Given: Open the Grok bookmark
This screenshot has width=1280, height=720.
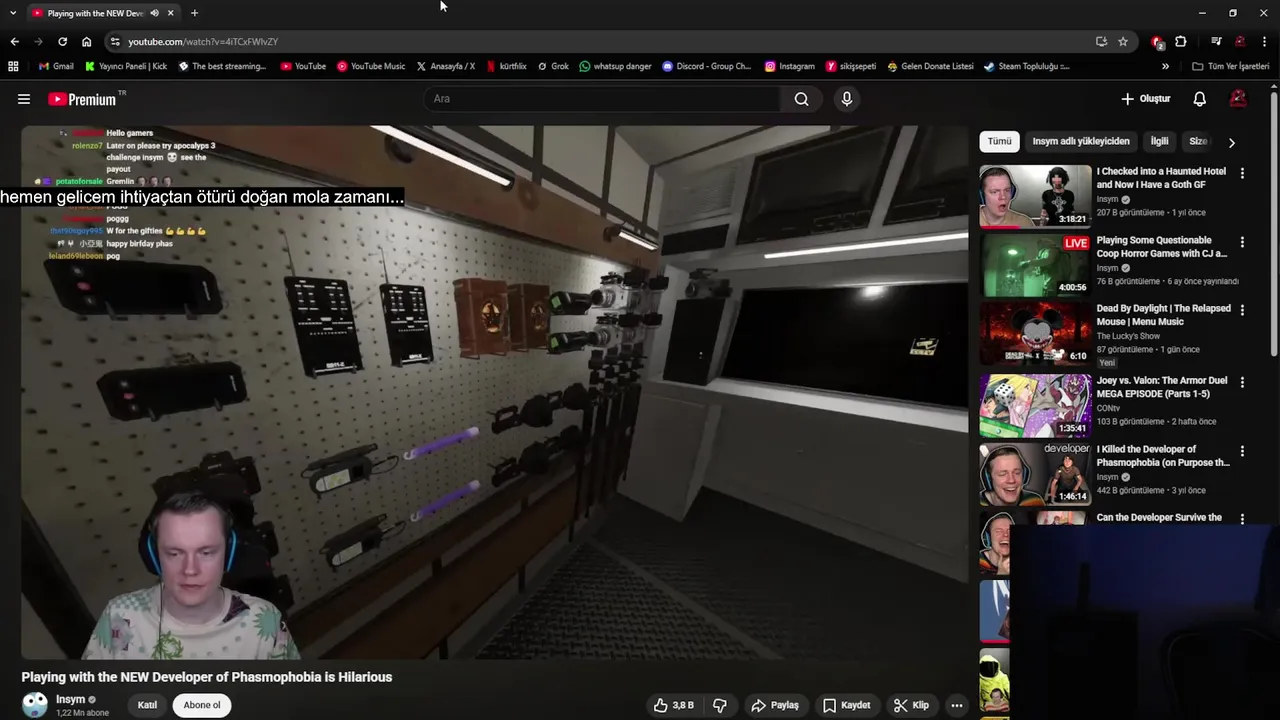Looking at the screenshot, I should 553,66.
